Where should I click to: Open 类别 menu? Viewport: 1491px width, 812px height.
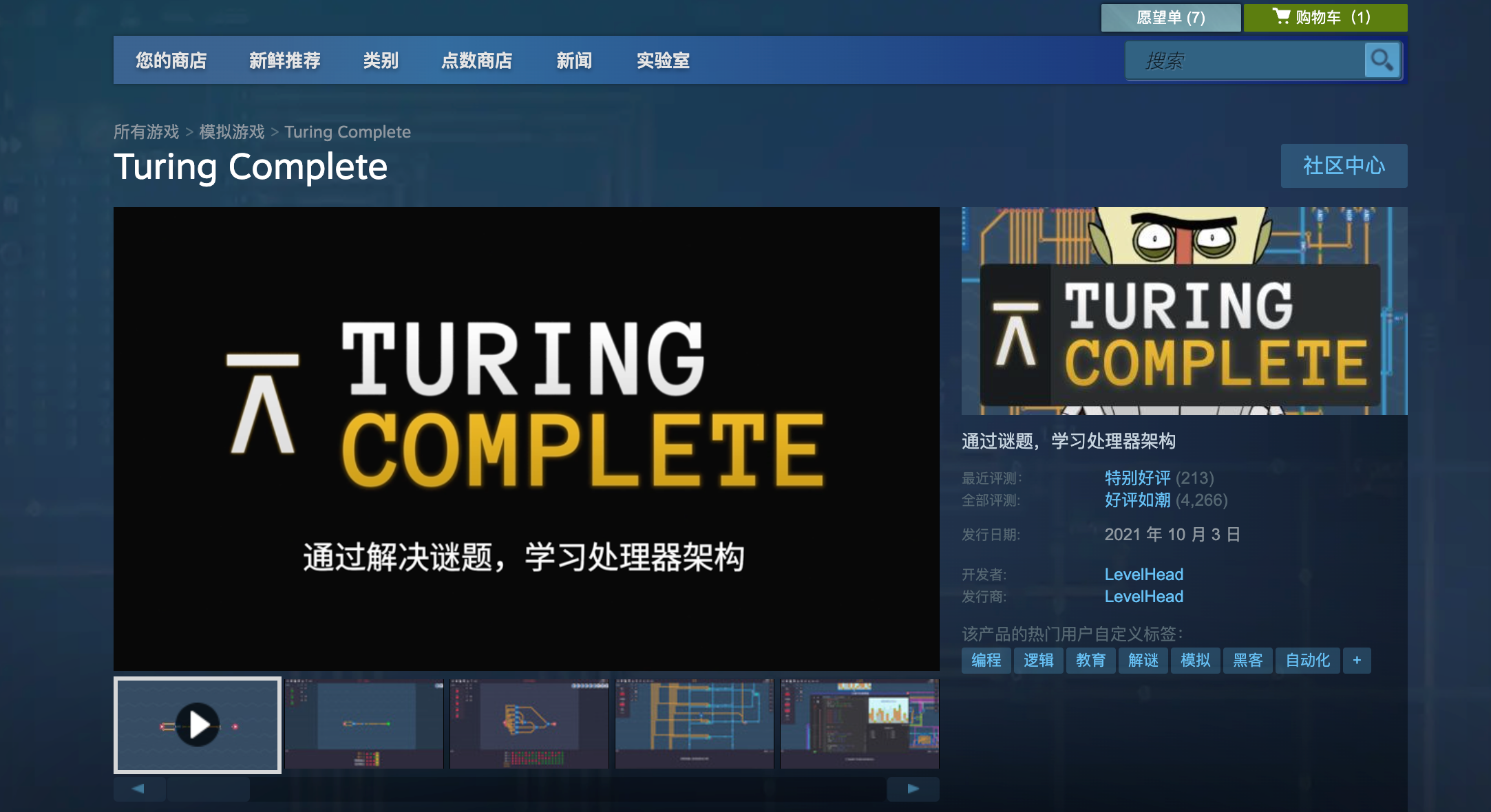click(x=381, y=61)
